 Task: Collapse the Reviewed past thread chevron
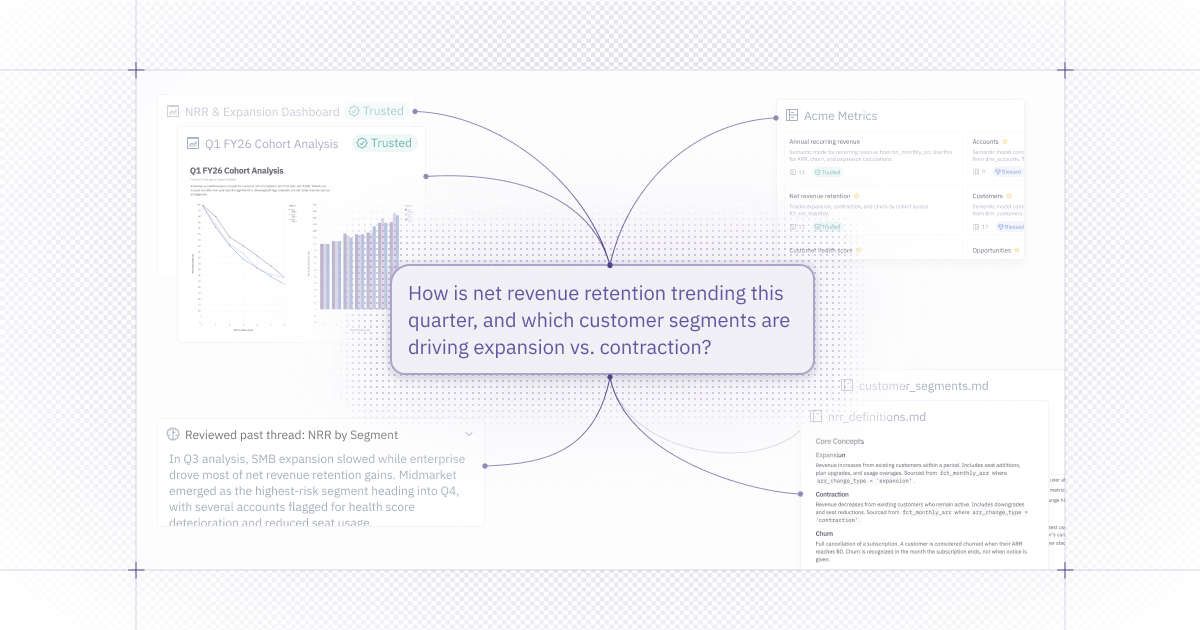(x=469, y=434)
